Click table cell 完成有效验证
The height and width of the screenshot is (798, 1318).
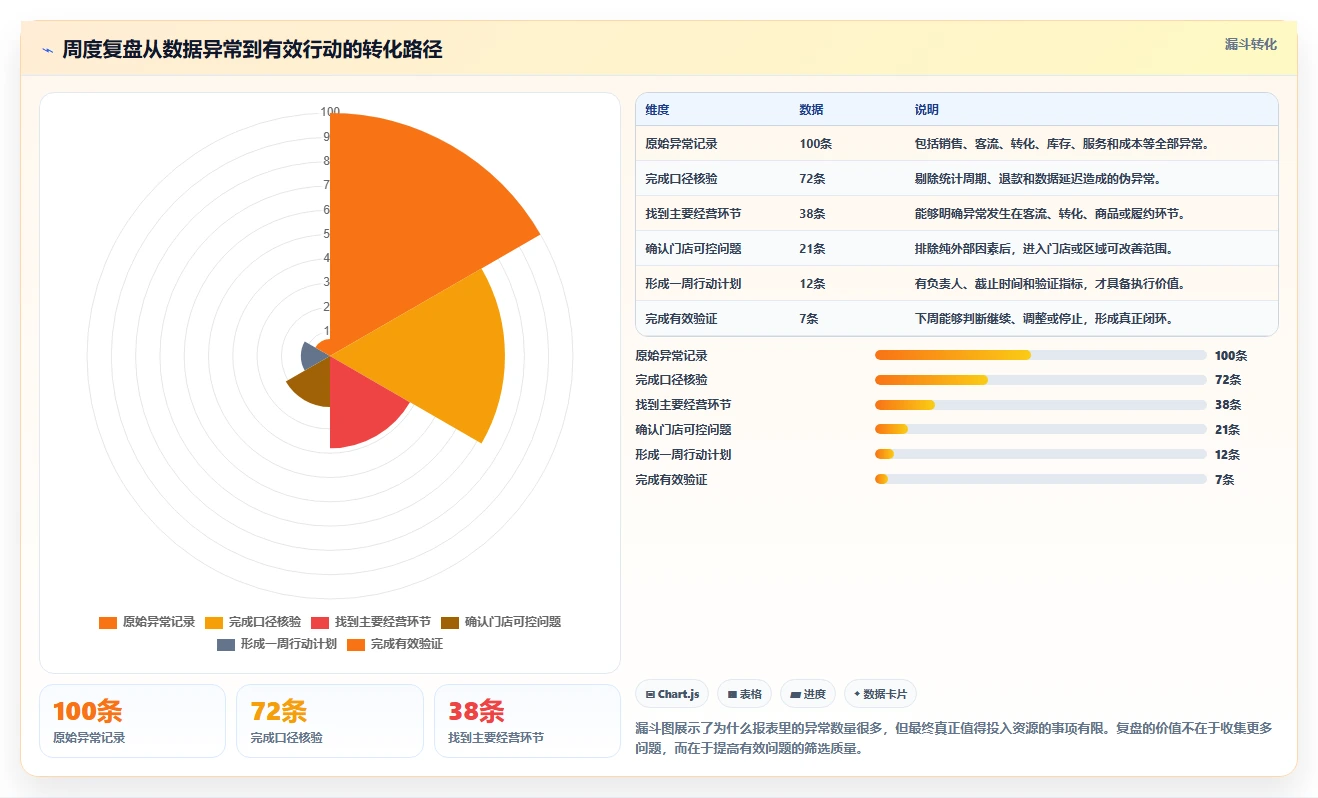681,319
